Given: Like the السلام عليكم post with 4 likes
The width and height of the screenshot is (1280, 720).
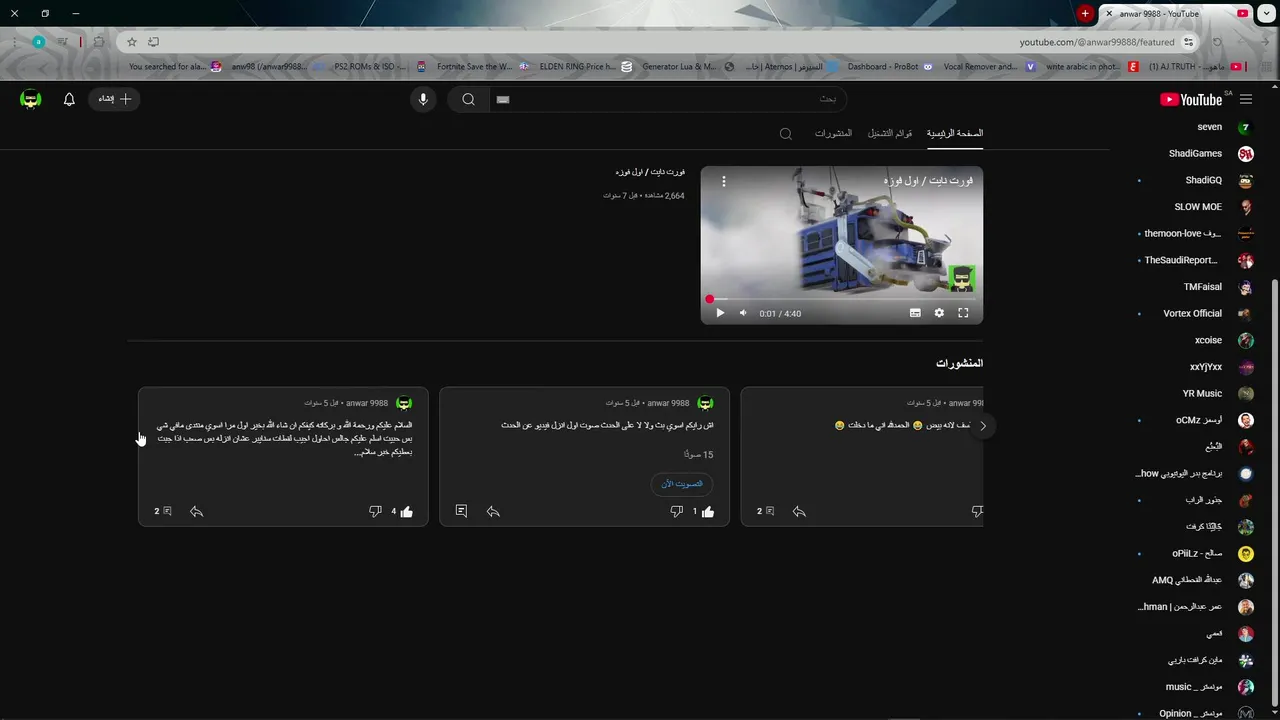Looking at the screenshot, I should tap(406, 511).
